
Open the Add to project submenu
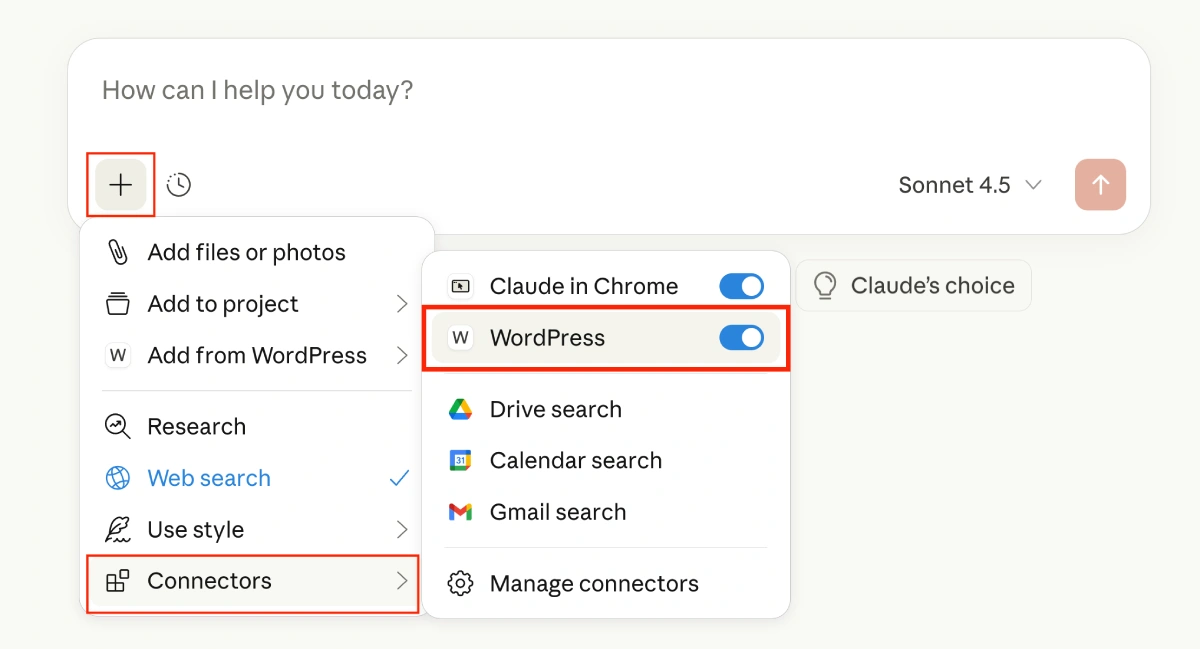[257, 304]
